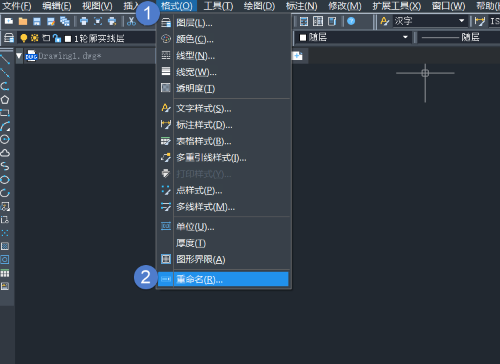Open the 格式(O) menu

(176, 6)
